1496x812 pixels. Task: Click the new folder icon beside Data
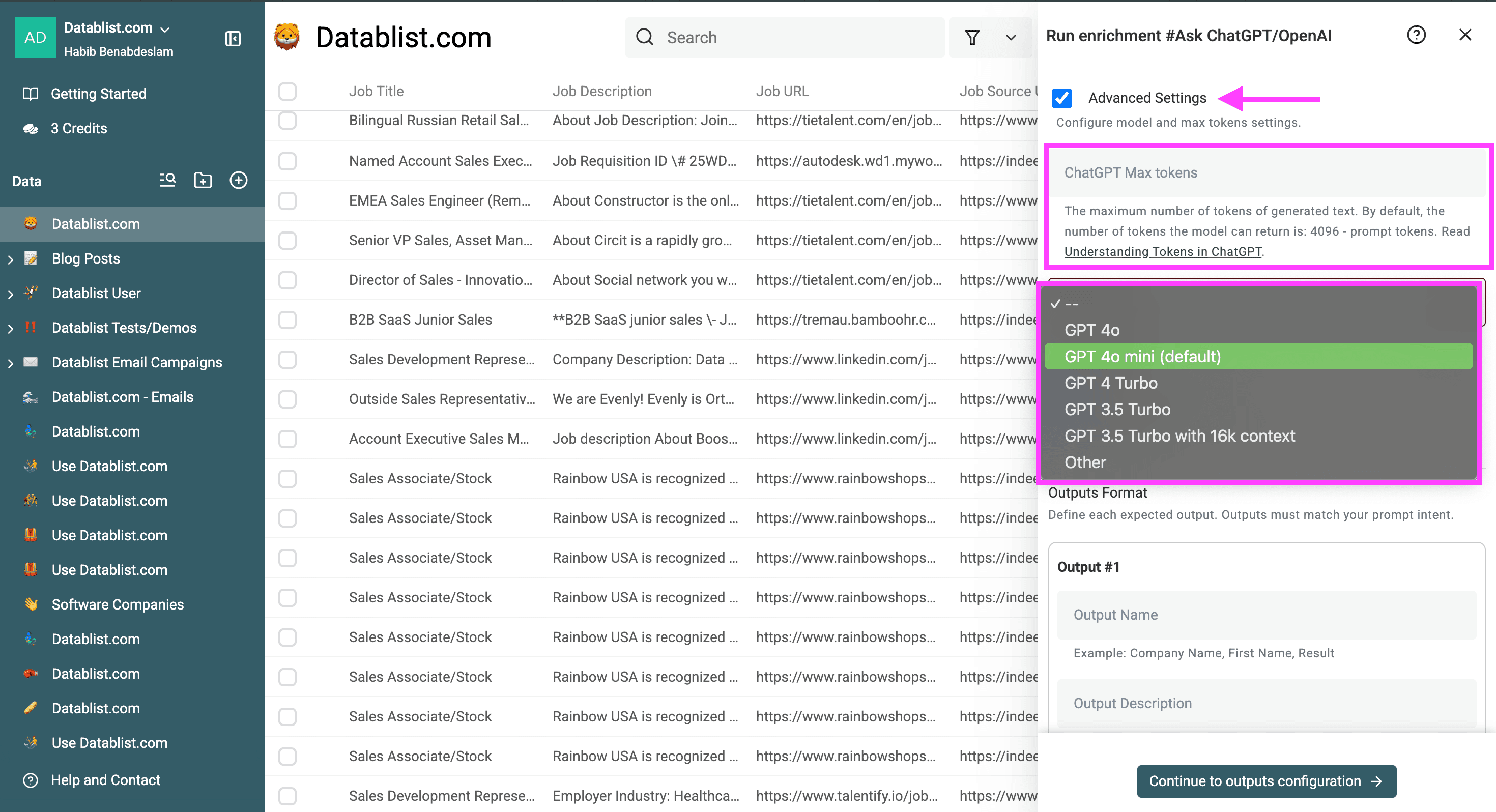[203, 181]
